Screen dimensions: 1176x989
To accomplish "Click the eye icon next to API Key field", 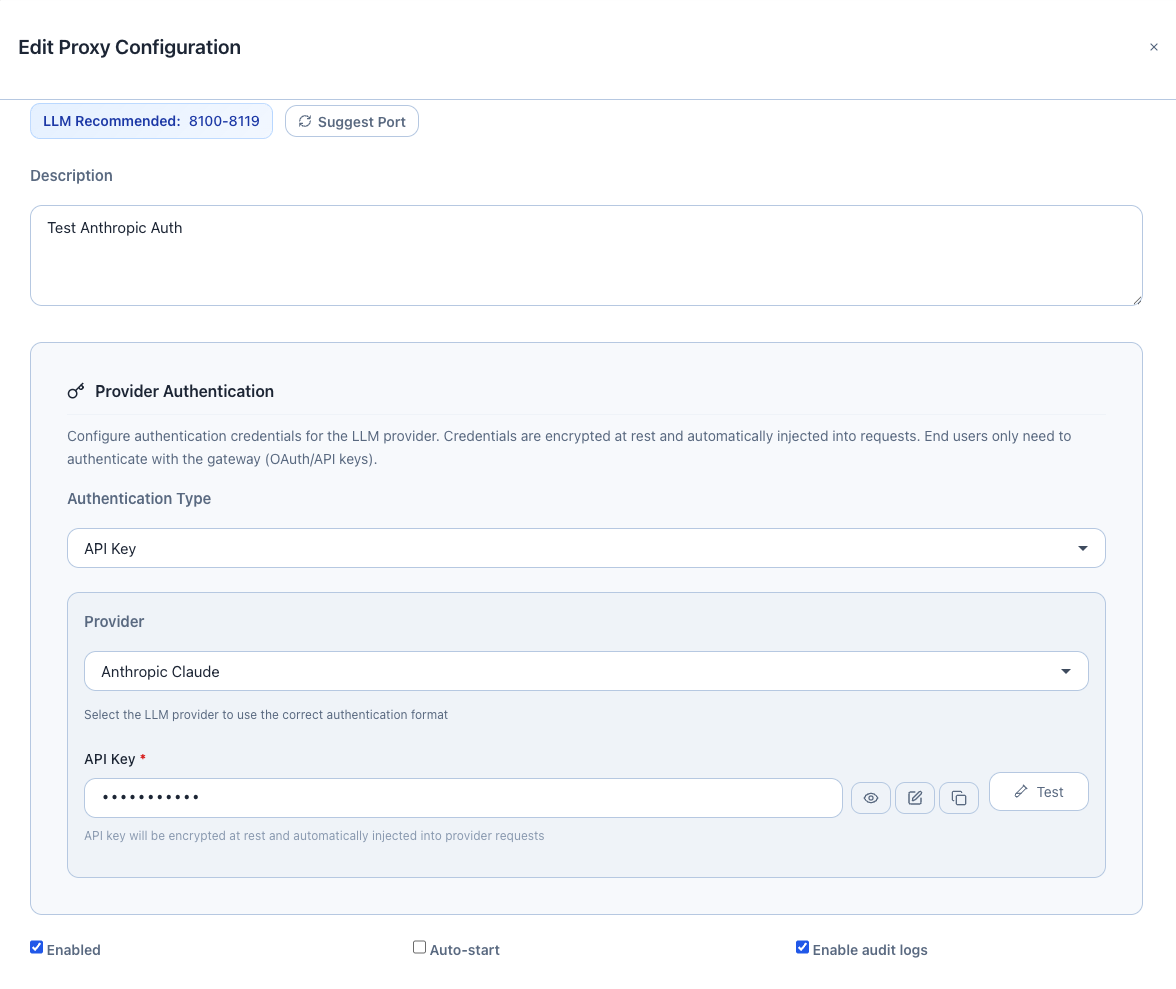I will [x=870, y=798].
